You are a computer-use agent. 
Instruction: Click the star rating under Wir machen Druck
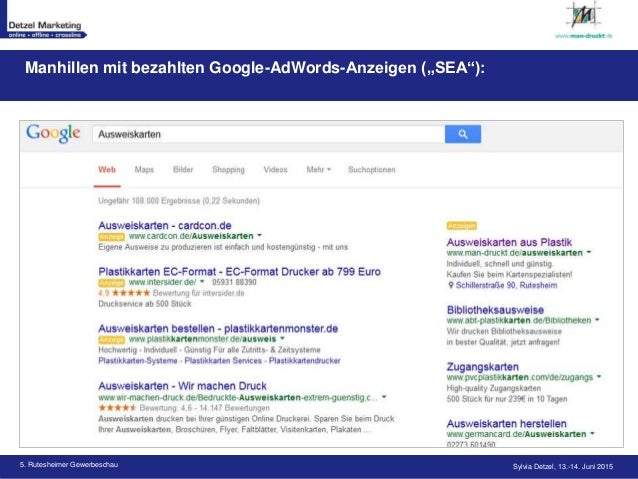(117, 408)
